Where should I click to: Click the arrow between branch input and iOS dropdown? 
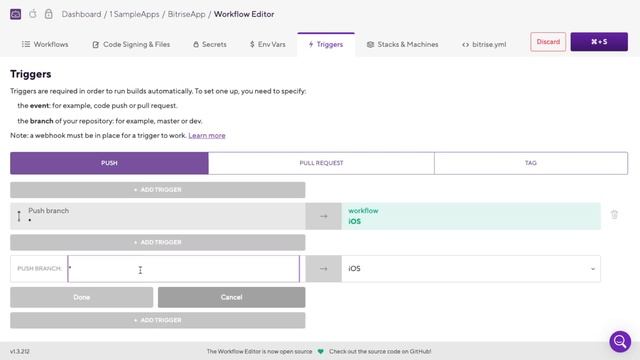pos(323,269)
